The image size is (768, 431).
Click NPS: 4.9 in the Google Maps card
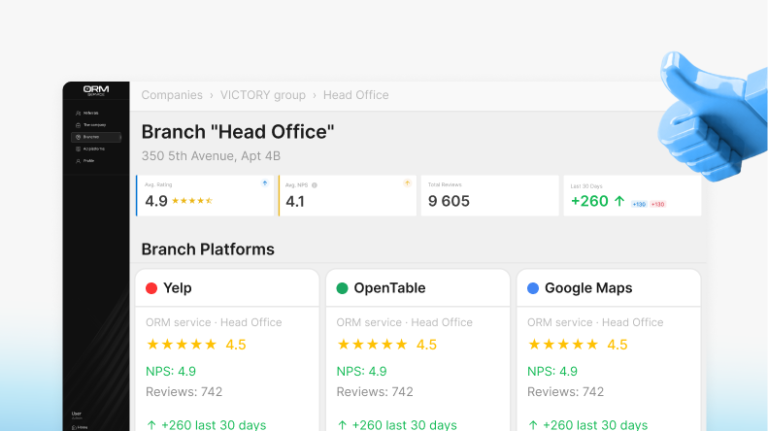pos(552,371)
